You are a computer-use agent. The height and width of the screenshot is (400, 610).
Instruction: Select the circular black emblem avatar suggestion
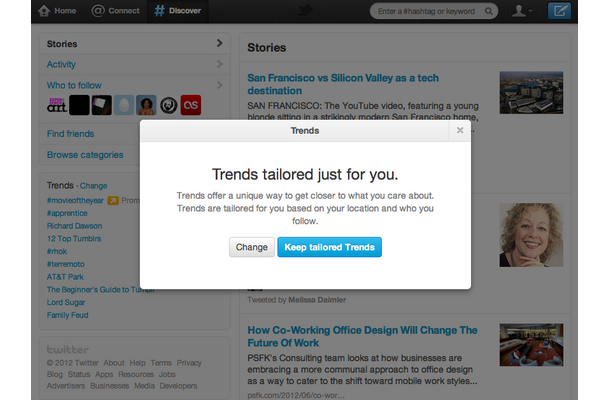tap(168, 105)
